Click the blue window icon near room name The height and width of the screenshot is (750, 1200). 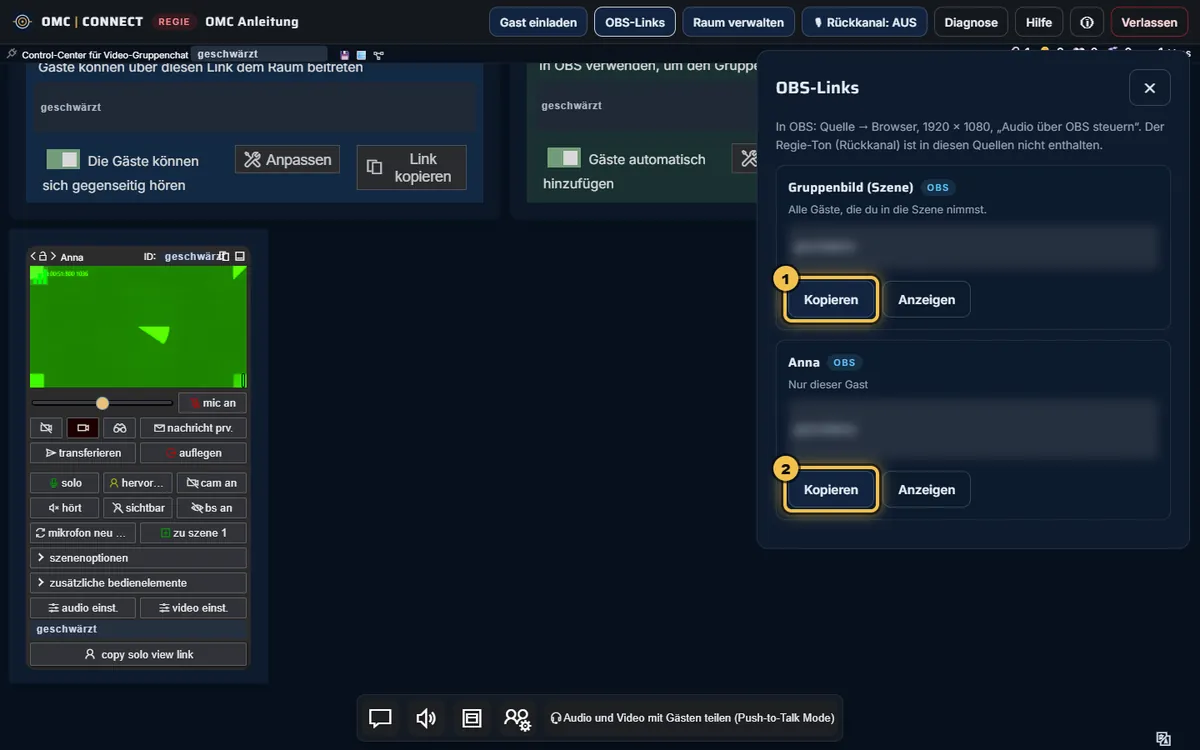[361, 54]
